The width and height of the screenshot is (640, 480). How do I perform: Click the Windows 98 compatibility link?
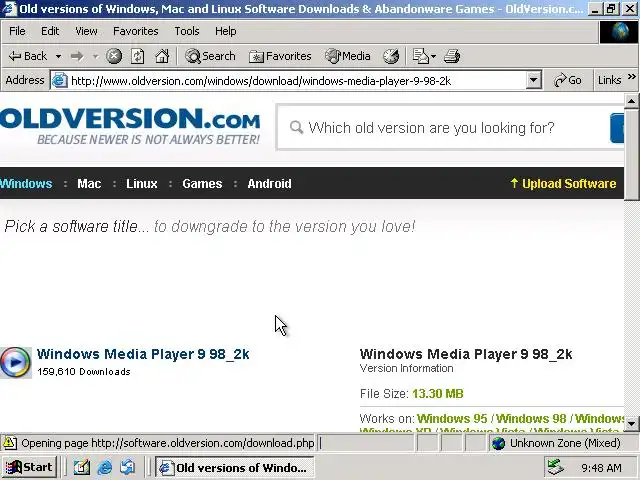tap(531, 419)
